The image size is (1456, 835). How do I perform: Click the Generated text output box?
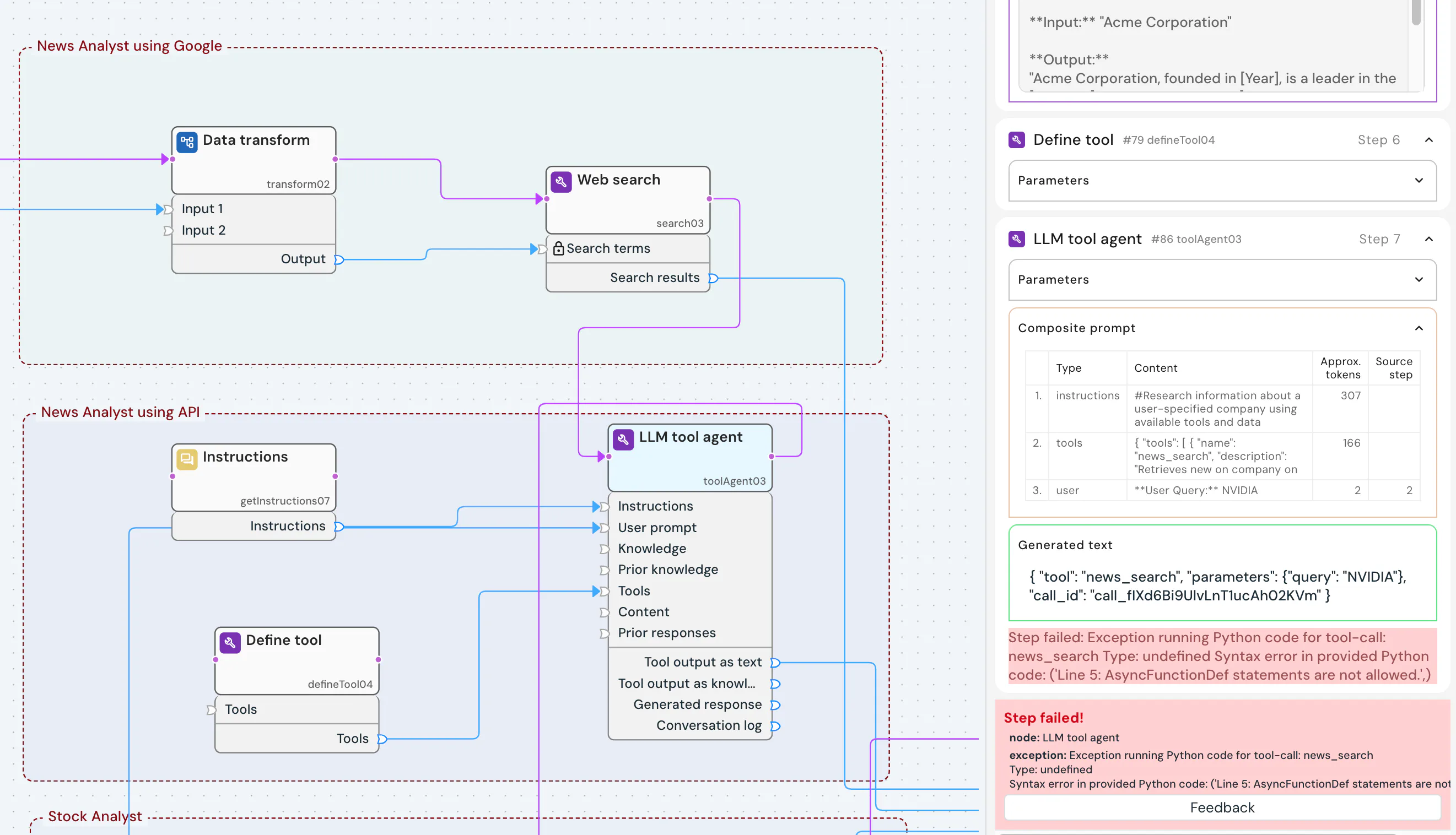[x=1222, y=573]
